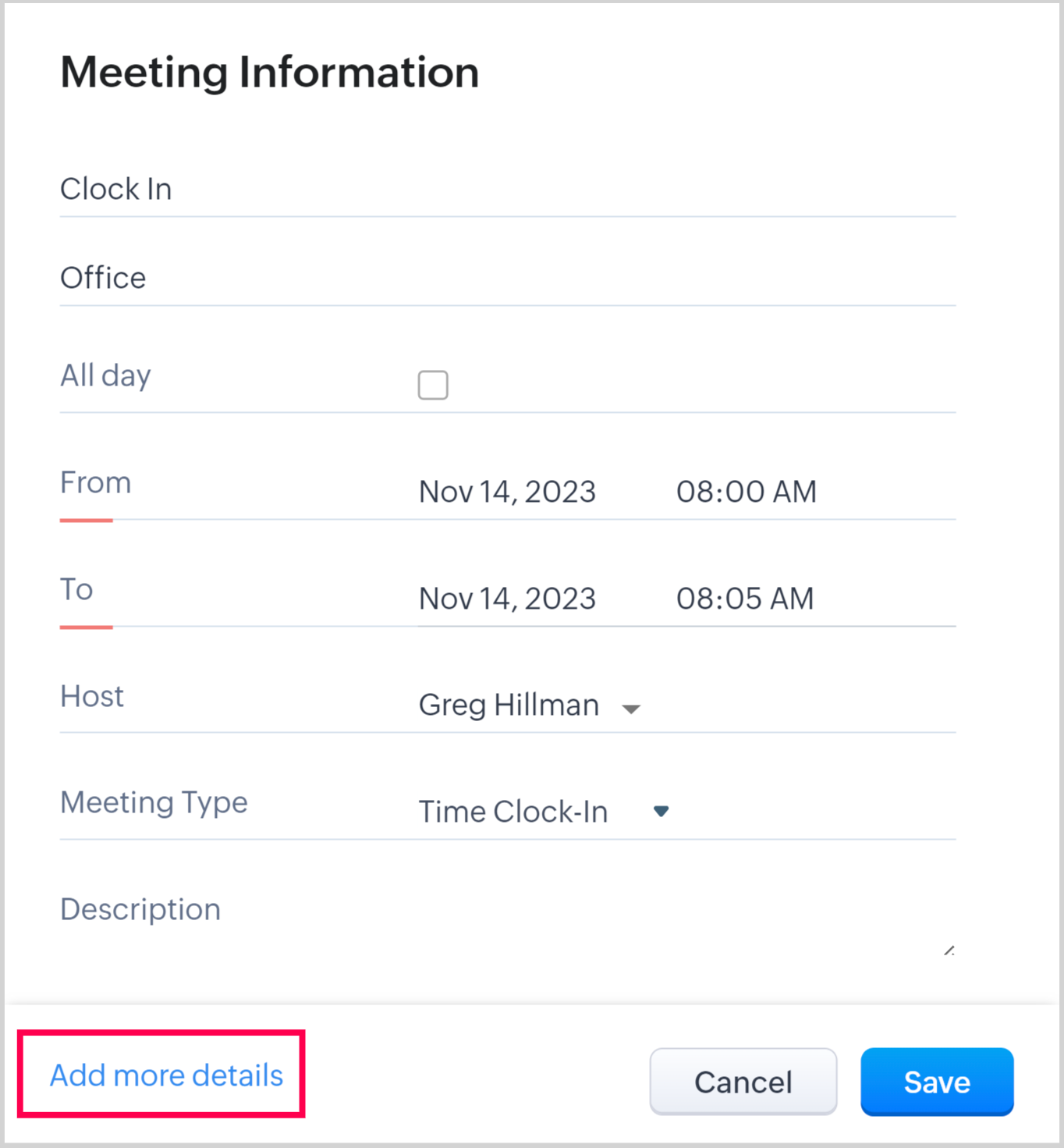Open the To date picker field
The image size is (1064, 1148).
507,599
